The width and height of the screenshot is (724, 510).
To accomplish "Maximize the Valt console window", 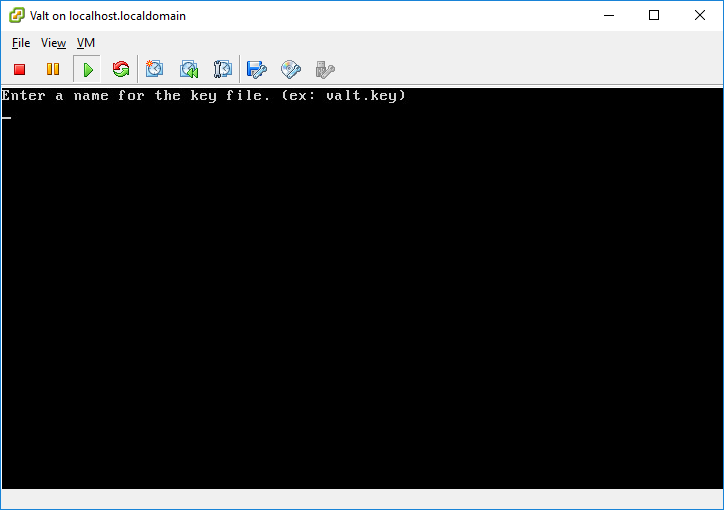I will (x=654, y=15).
